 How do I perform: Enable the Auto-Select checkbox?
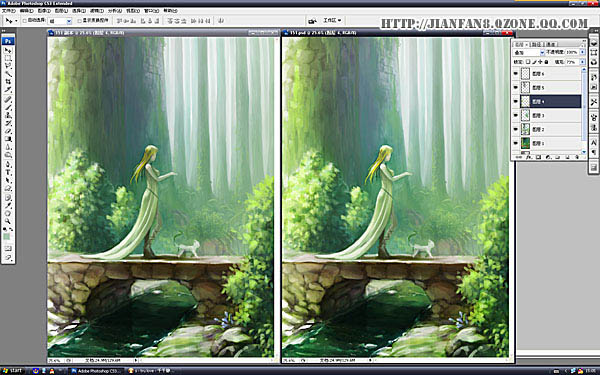click(x=24, y=20)
